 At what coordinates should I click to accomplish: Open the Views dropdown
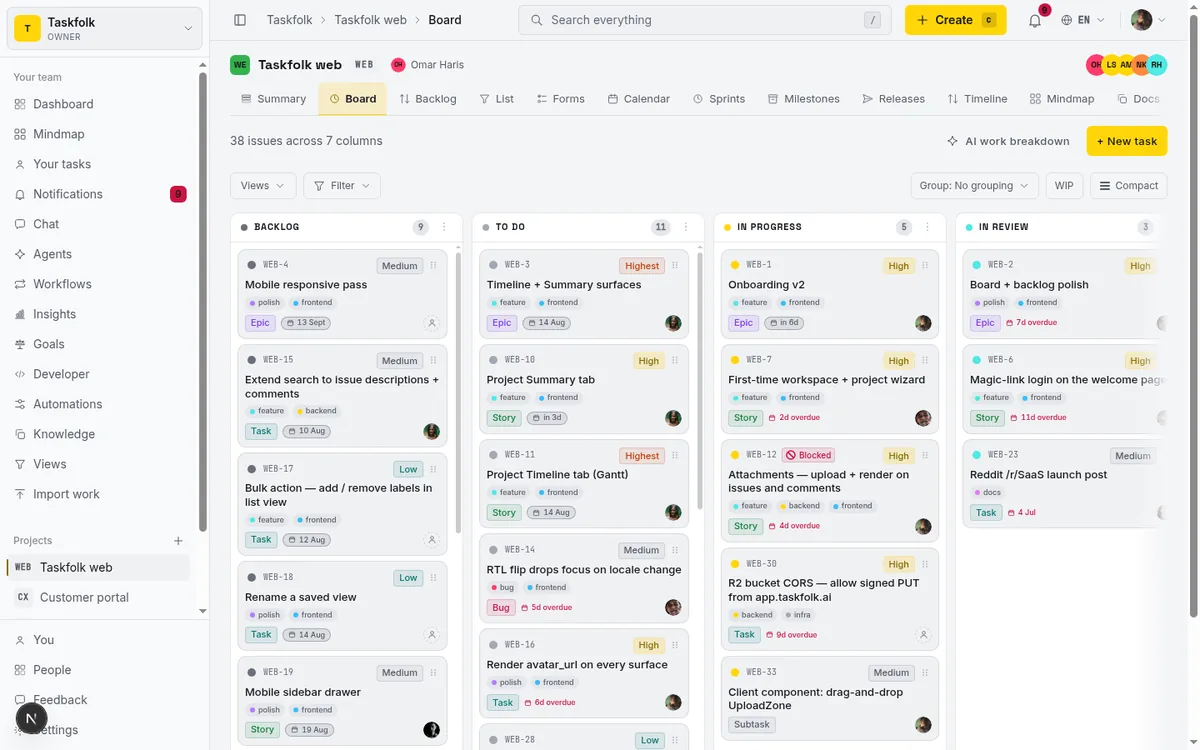coord(263,186)
